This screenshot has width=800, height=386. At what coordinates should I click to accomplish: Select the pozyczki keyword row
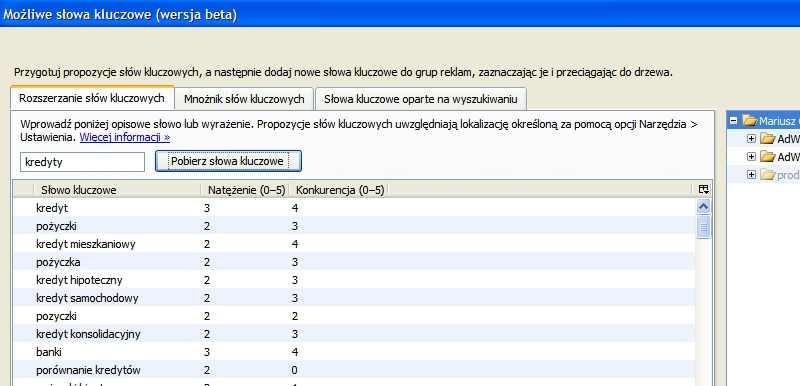click(x=353, y=316)
